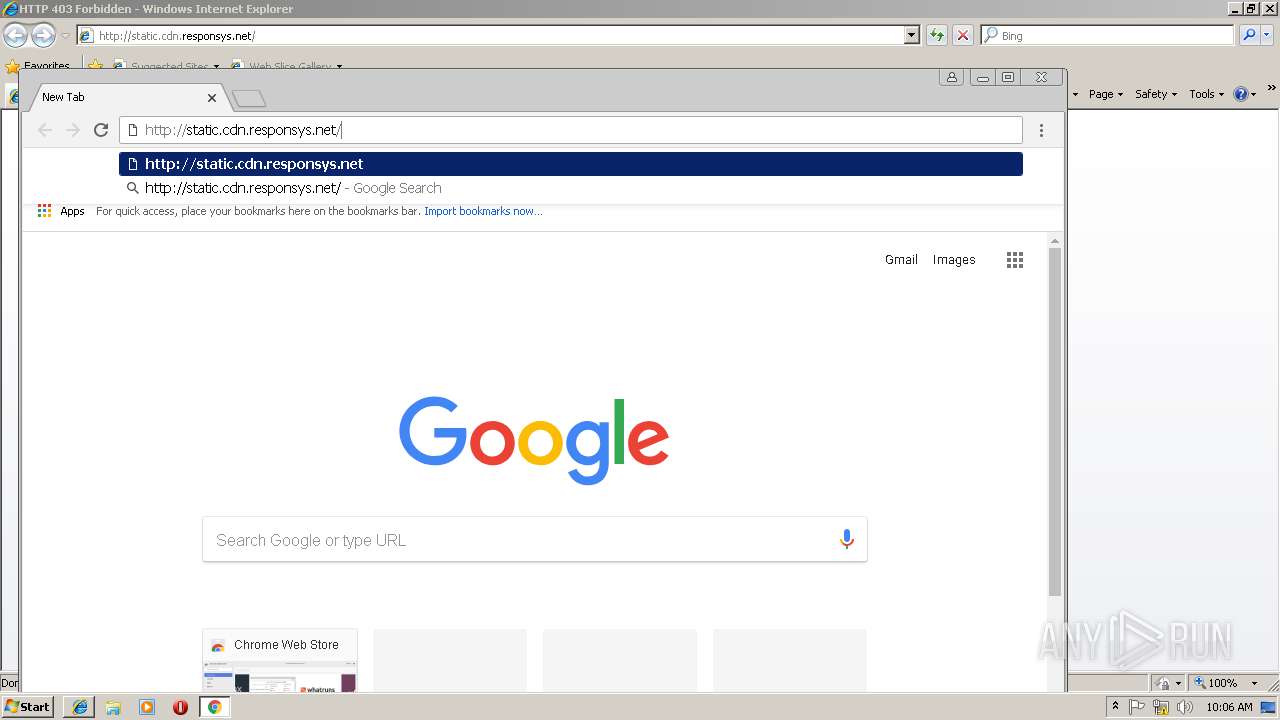The image size is (1280, 720).
Task: Click Import bookmarks now link
Action: click(x=483, y=211)
